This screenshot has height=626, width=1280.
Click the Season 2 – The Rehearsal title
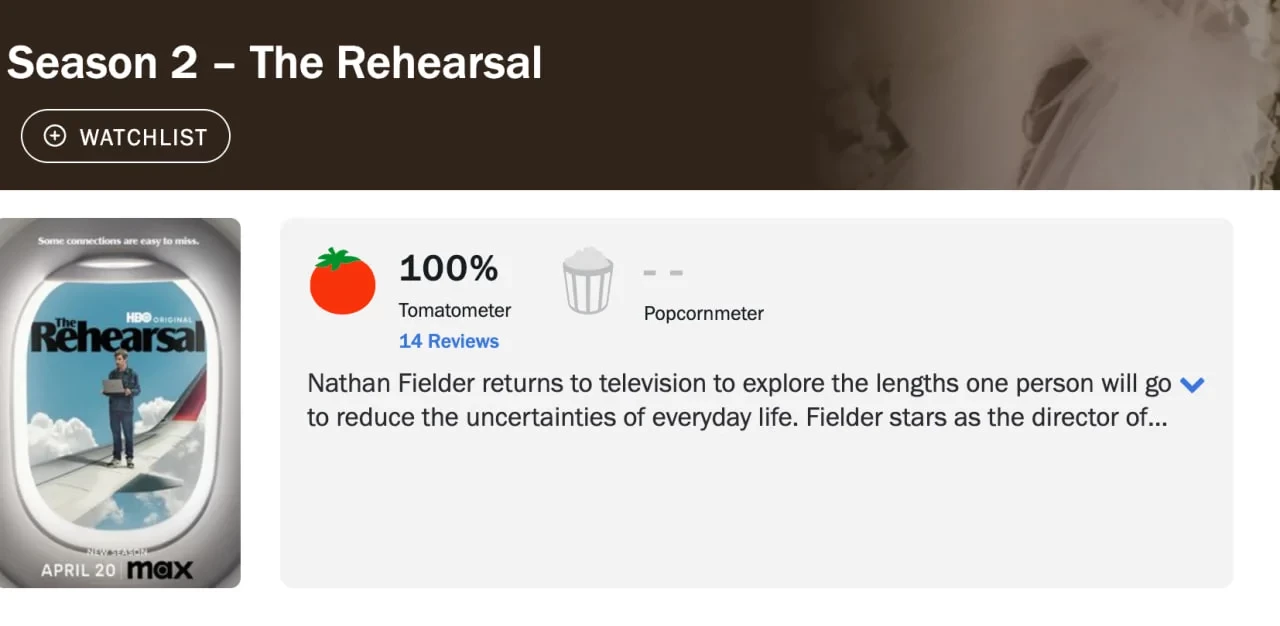click(x=274, y=63)
